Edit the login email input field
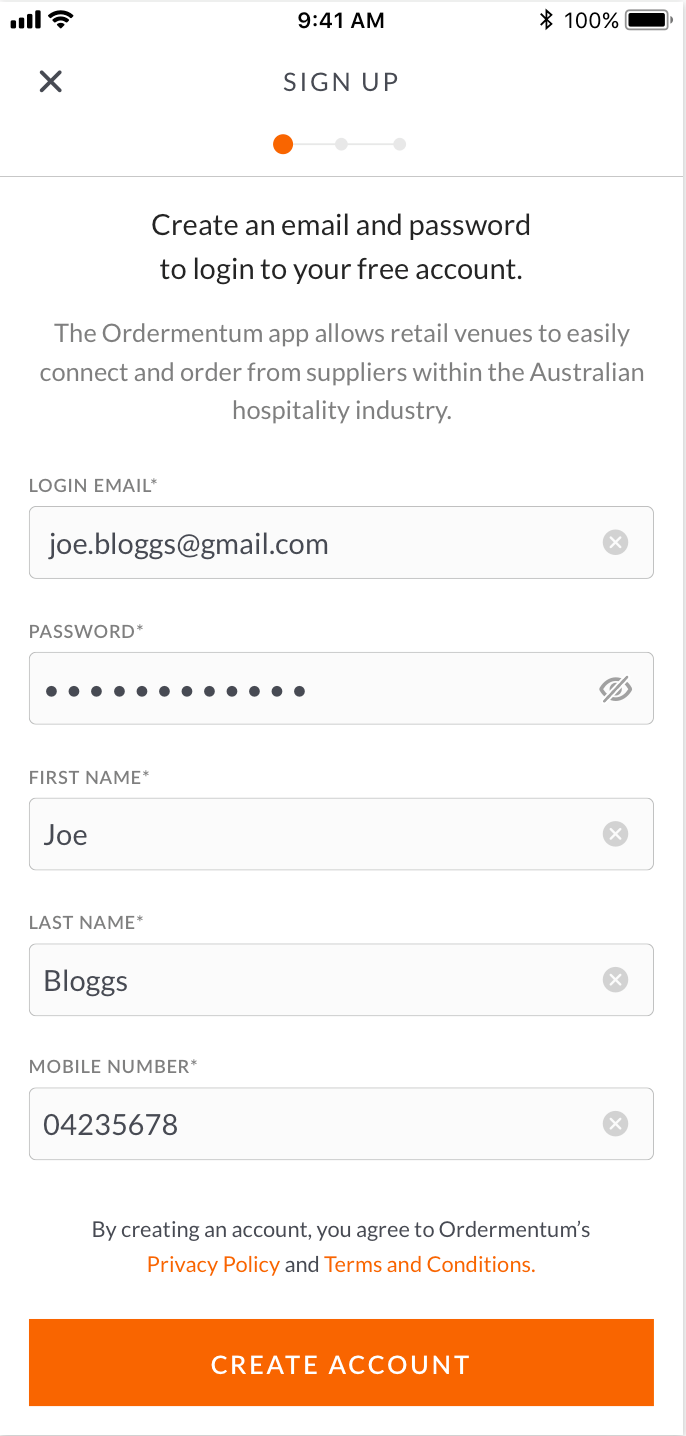This screenshot has width=686, height=1436. click(310, 543)
